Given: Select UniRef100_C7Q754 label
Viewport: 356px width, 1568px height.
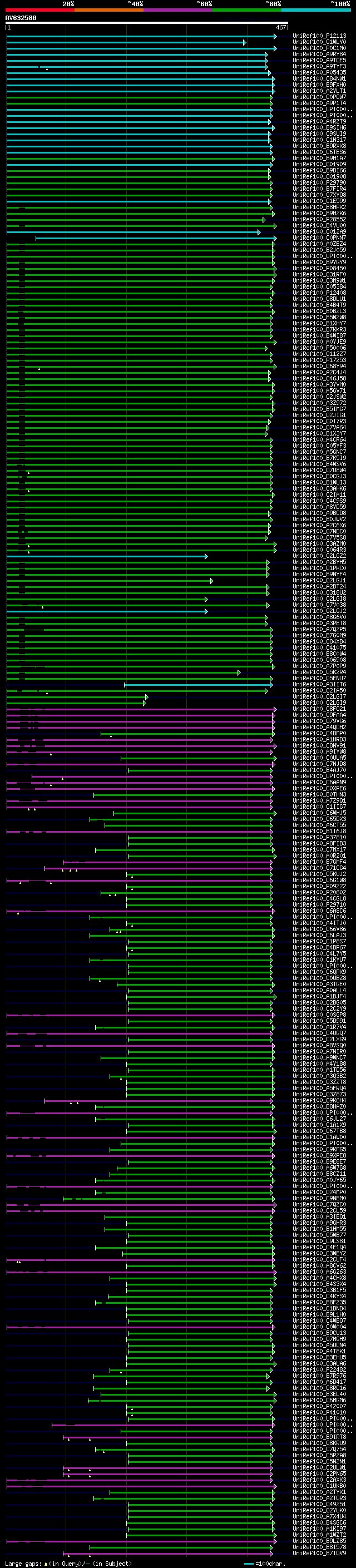Looking at the screenshot, I should point(319,1450).
